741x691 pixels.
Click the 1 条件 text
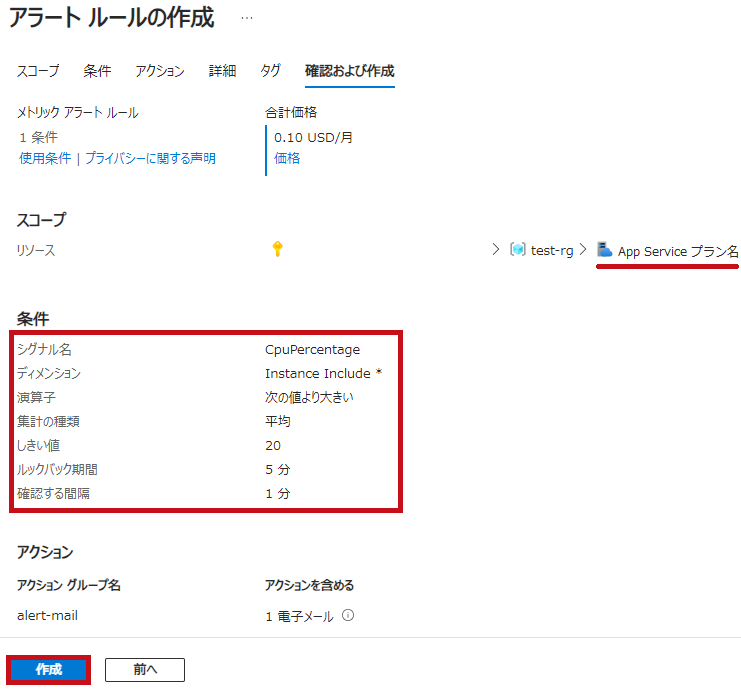click(38, 138)
